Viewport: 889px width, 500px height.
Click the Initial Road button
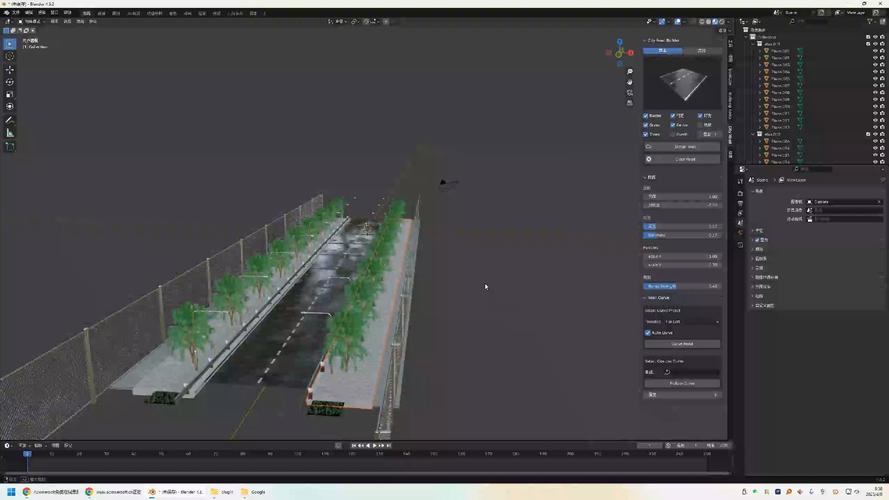(683, 147)
